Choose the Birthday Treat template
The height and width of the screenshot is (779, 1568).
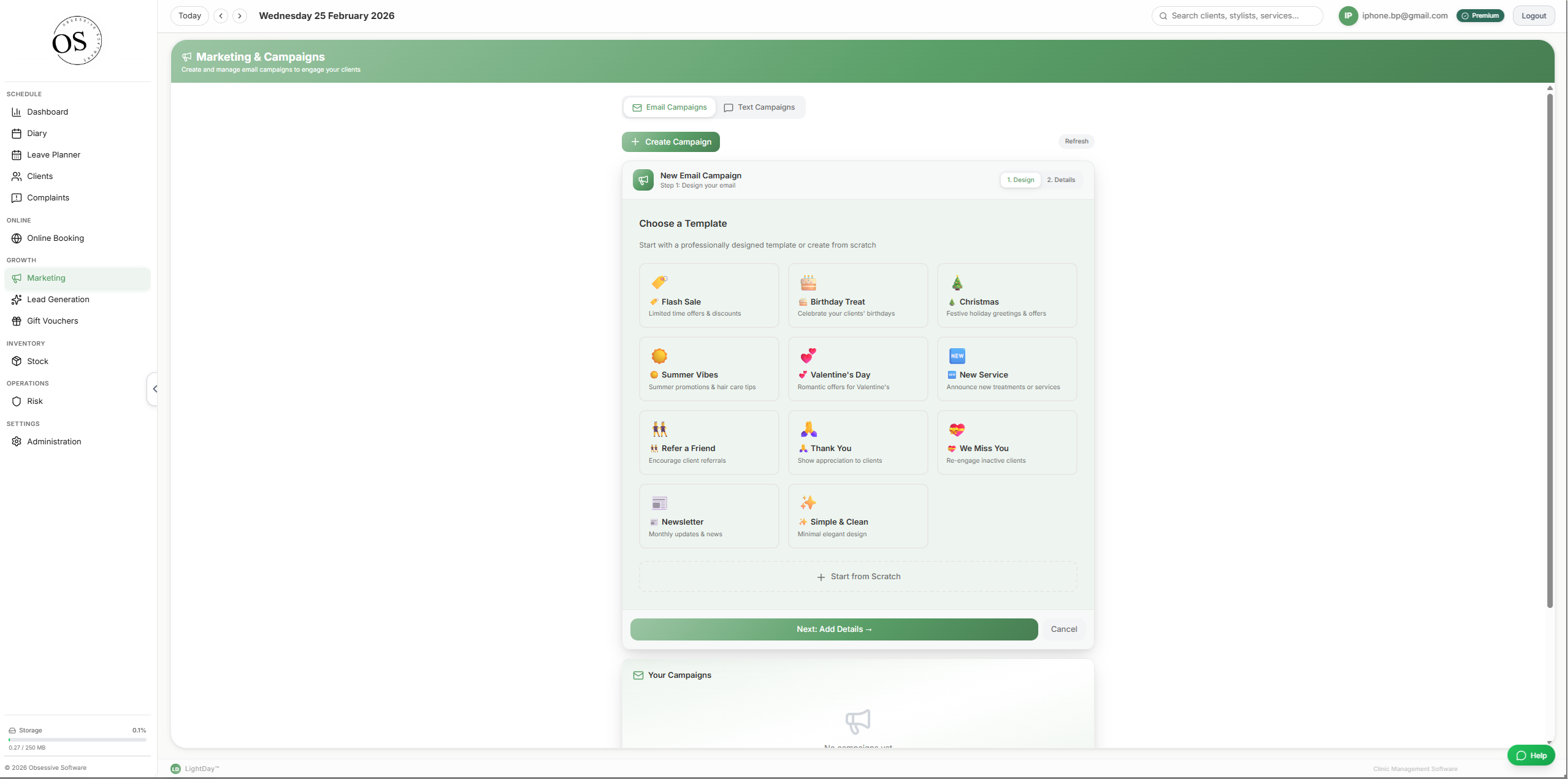click(857, 295)
